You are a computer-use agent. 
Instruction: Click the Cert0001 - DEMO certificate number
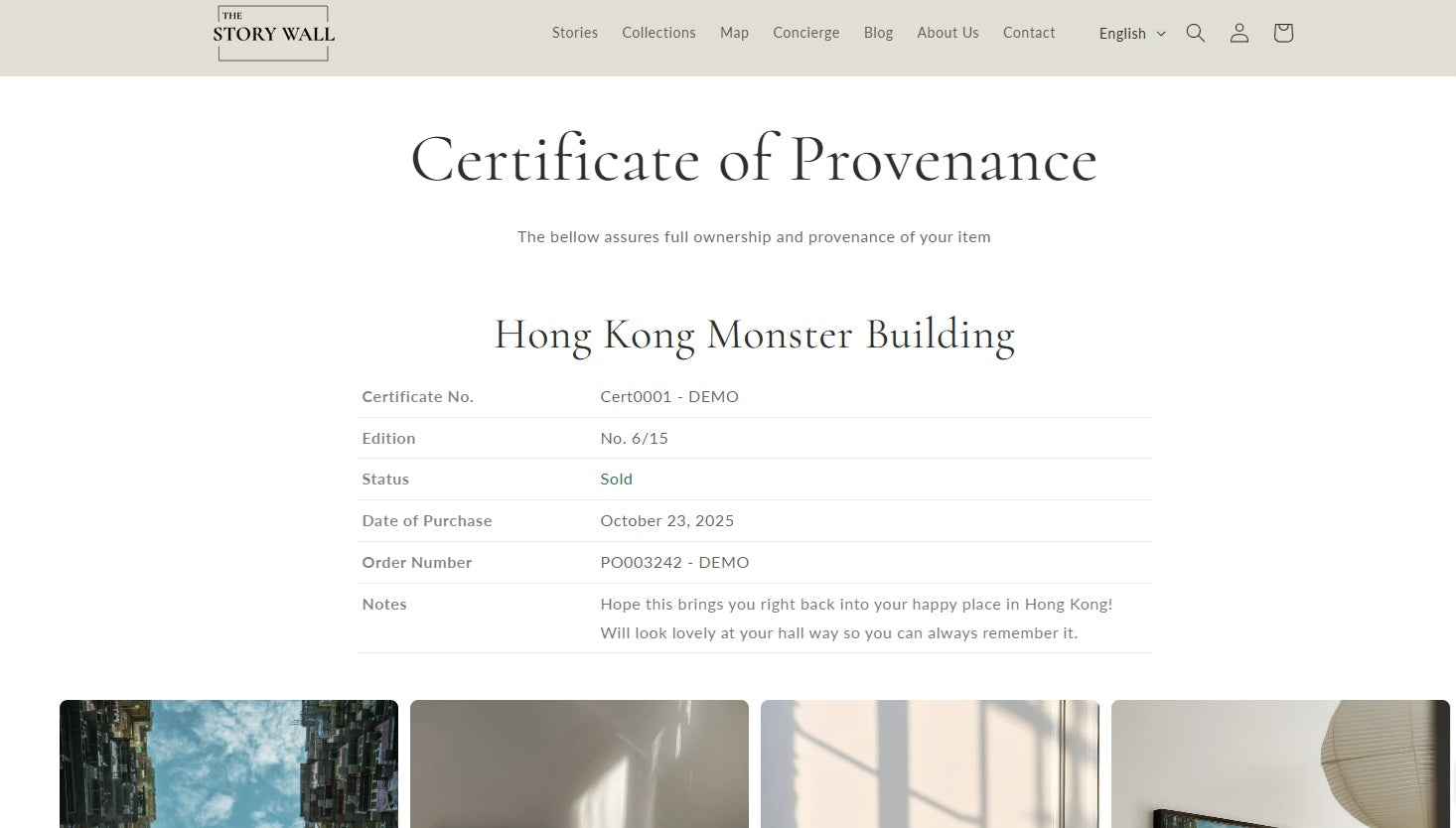click(x=669, y=396)
